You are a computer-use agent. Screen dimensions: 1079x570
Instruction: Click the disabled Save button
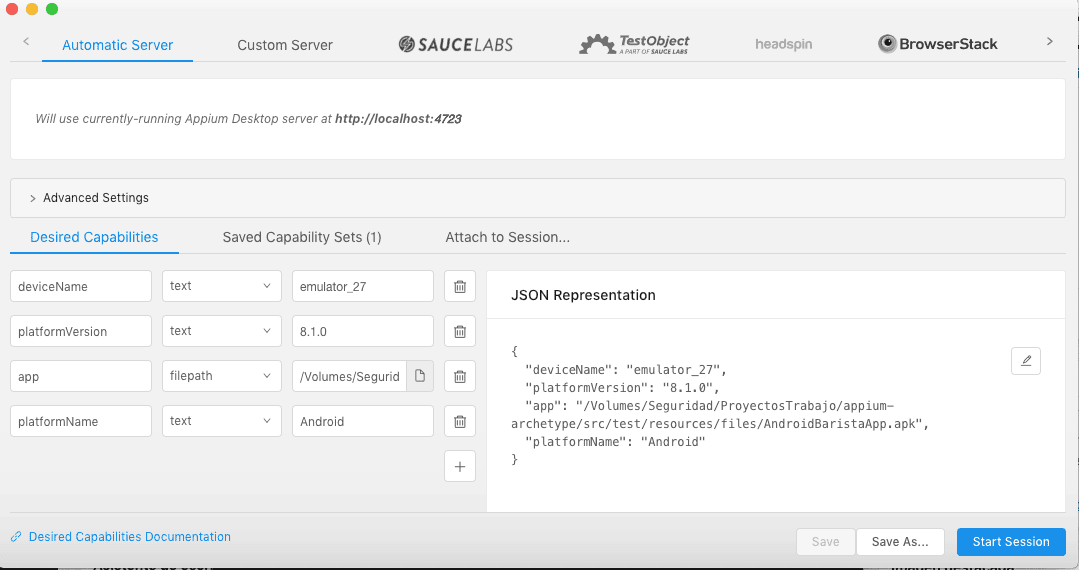(x=826, y=542)
